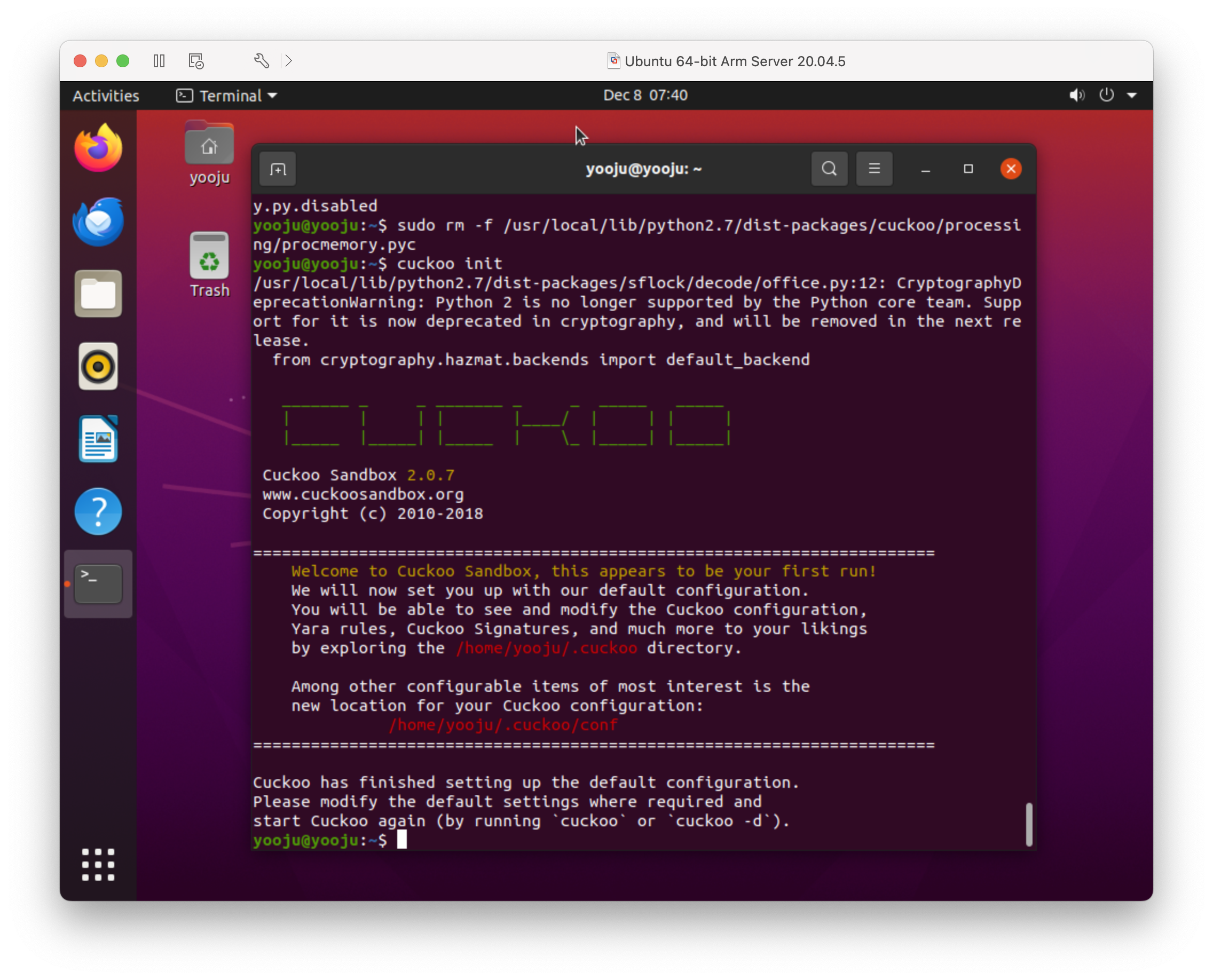Open the Help question mark icon
Screen dimensions: 1213x980
click(98, 511)
